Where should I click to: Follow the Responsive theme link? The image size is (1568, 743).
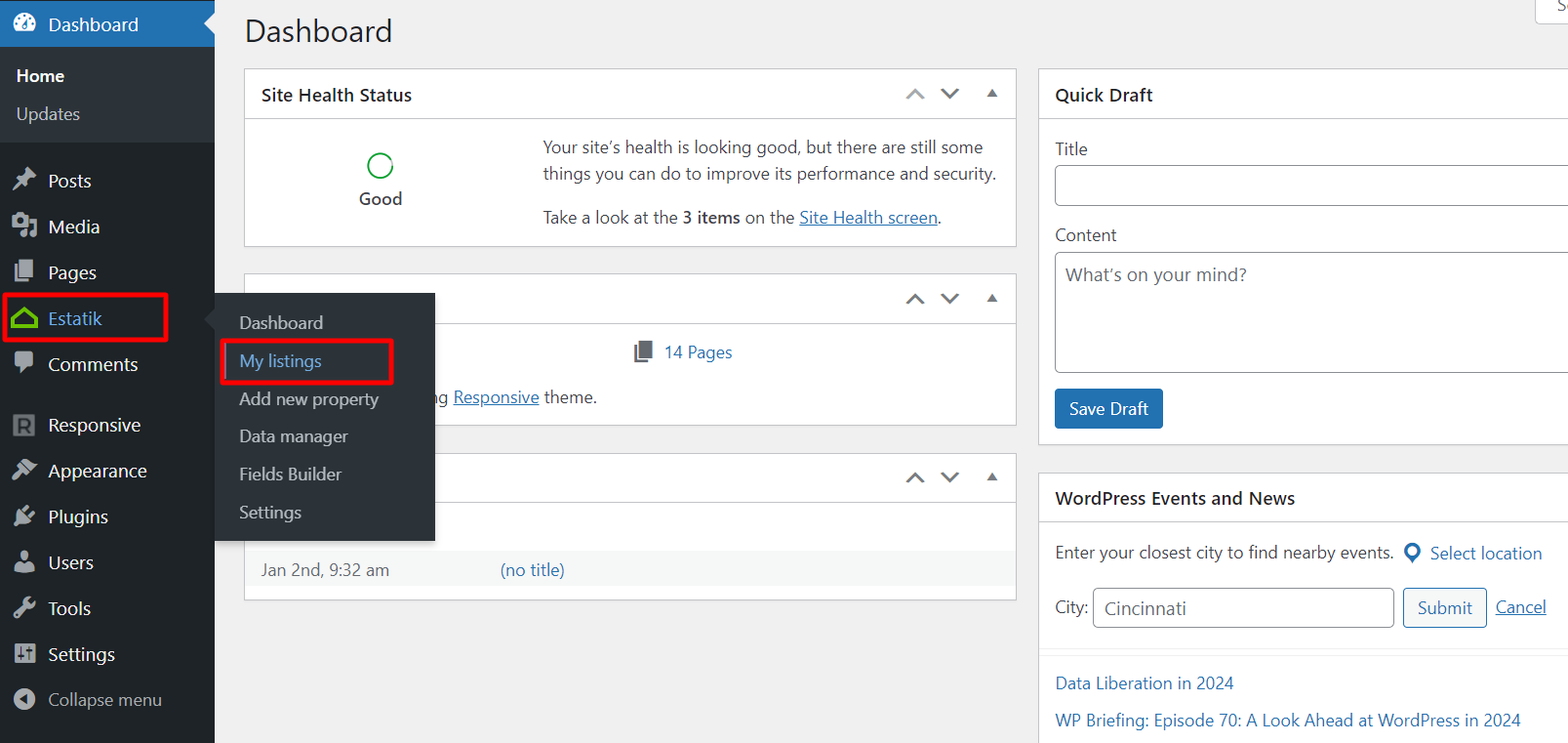pos(497,397)
